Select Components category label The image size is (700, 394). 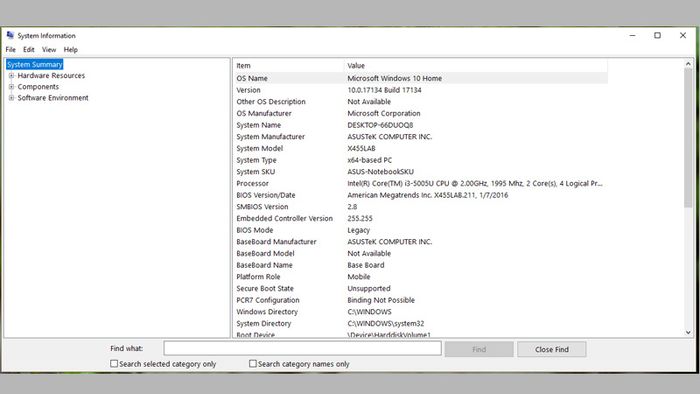(38, 87)
